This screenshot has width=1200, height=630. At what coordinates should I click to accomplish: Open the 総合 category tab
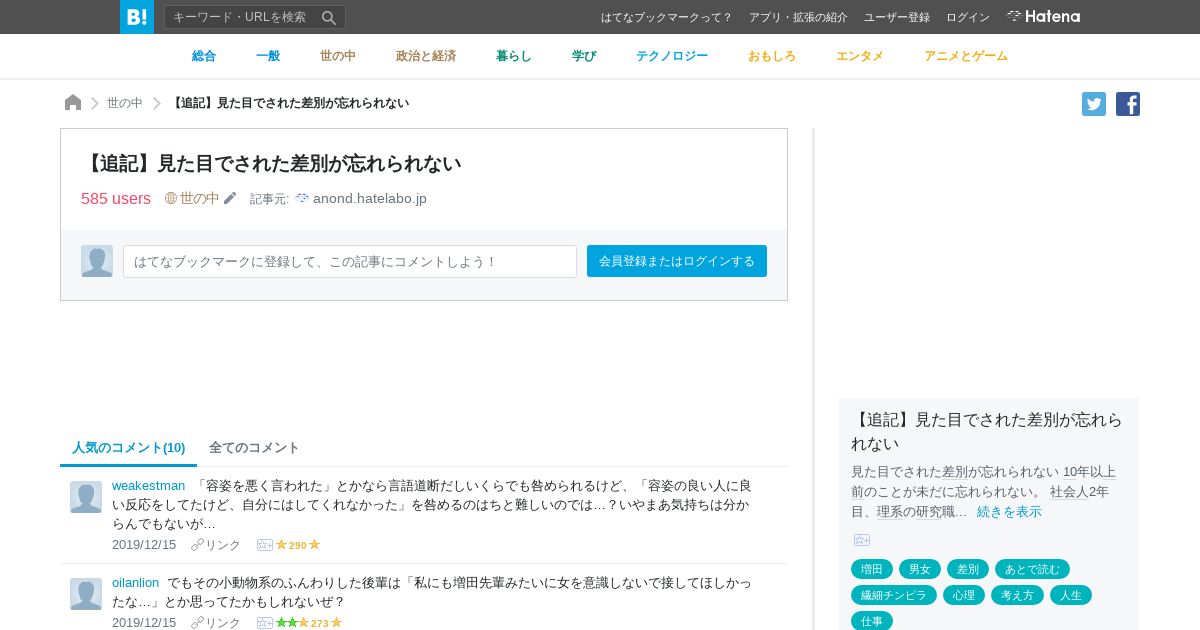[204, 56]
